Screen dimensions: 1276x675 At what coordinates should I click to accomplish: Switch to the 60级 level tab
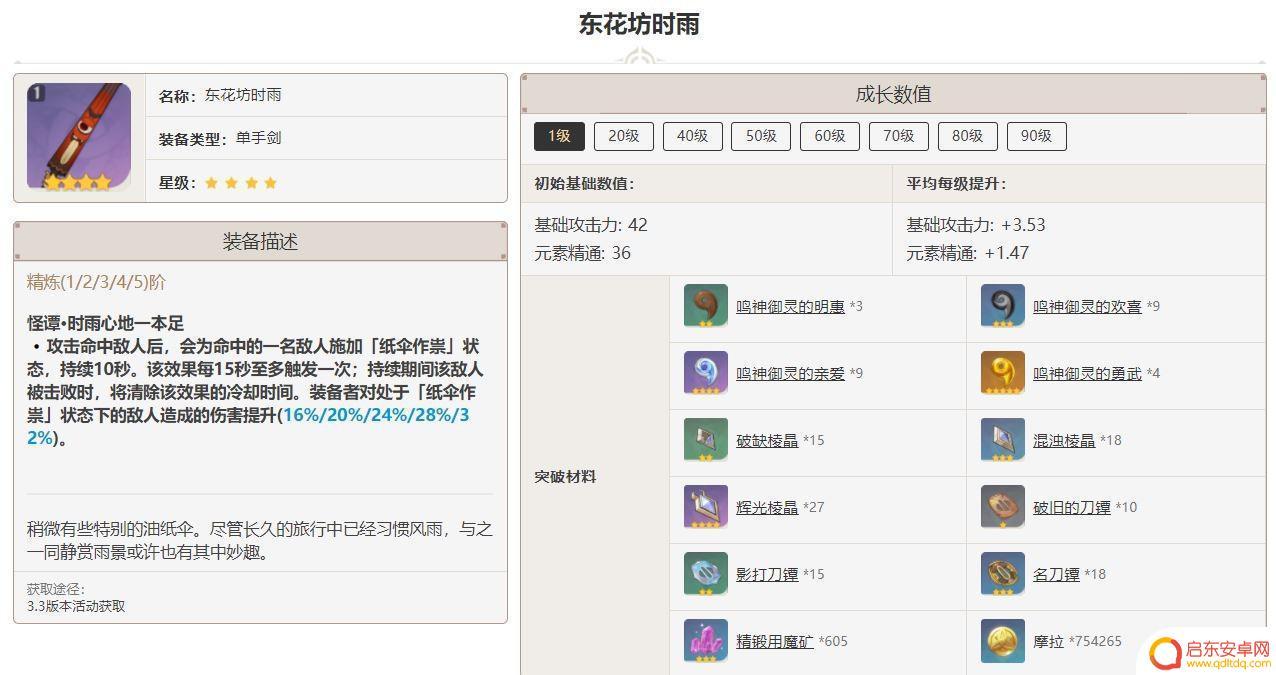[830, 136]
